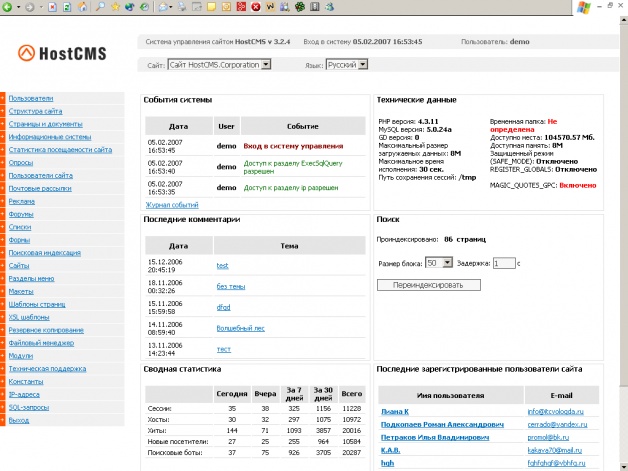This screenshot has width=628, height=471.
Task: Open the Журнал событий link
Action: (x=171, y=203)
